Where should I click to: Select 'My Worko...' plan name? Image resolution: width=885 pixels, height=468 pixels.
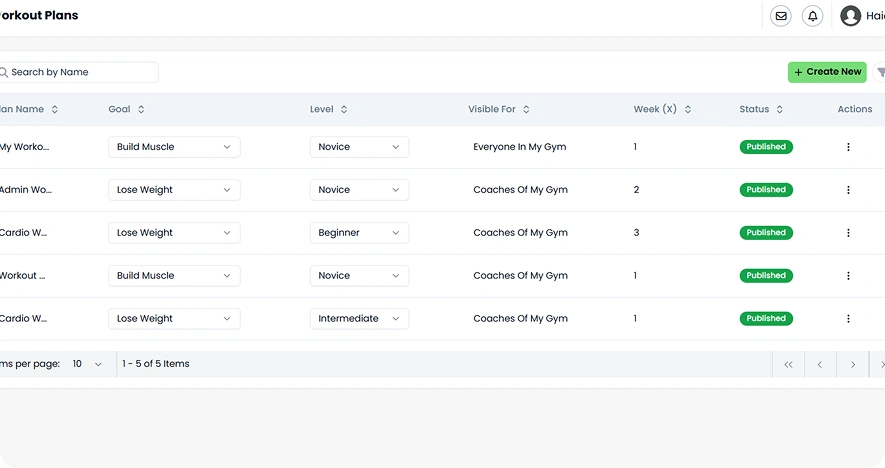point(24,147)
